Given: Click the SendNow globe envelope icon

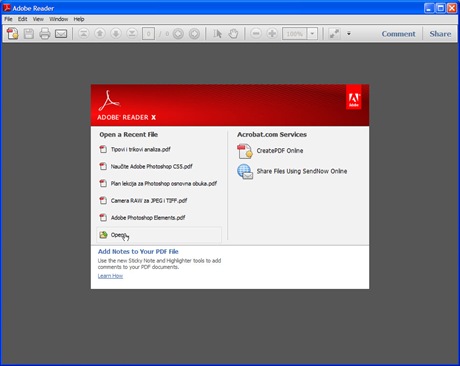Looking at the screenshot, I should click(245, 171).
